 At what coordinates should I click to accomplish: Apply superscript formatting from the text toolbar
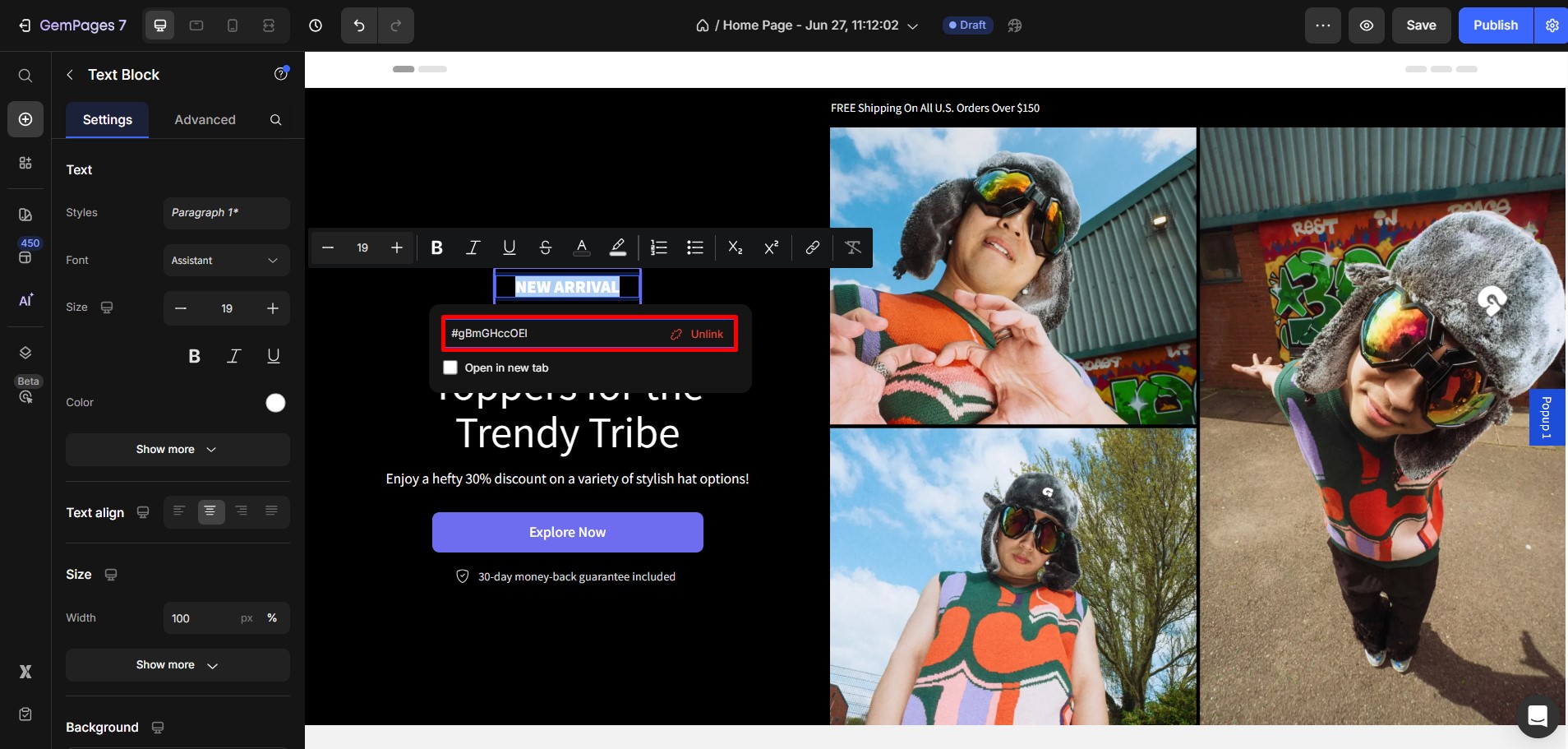click(x=771, y=247)
